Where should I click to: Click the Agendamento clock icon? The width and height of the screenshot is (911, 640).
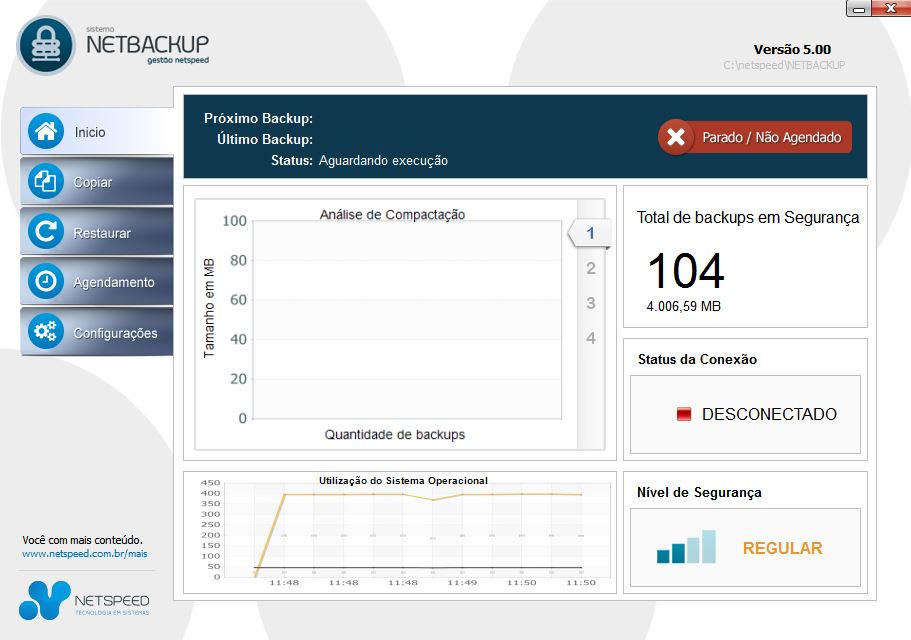[x=46, y=281]
